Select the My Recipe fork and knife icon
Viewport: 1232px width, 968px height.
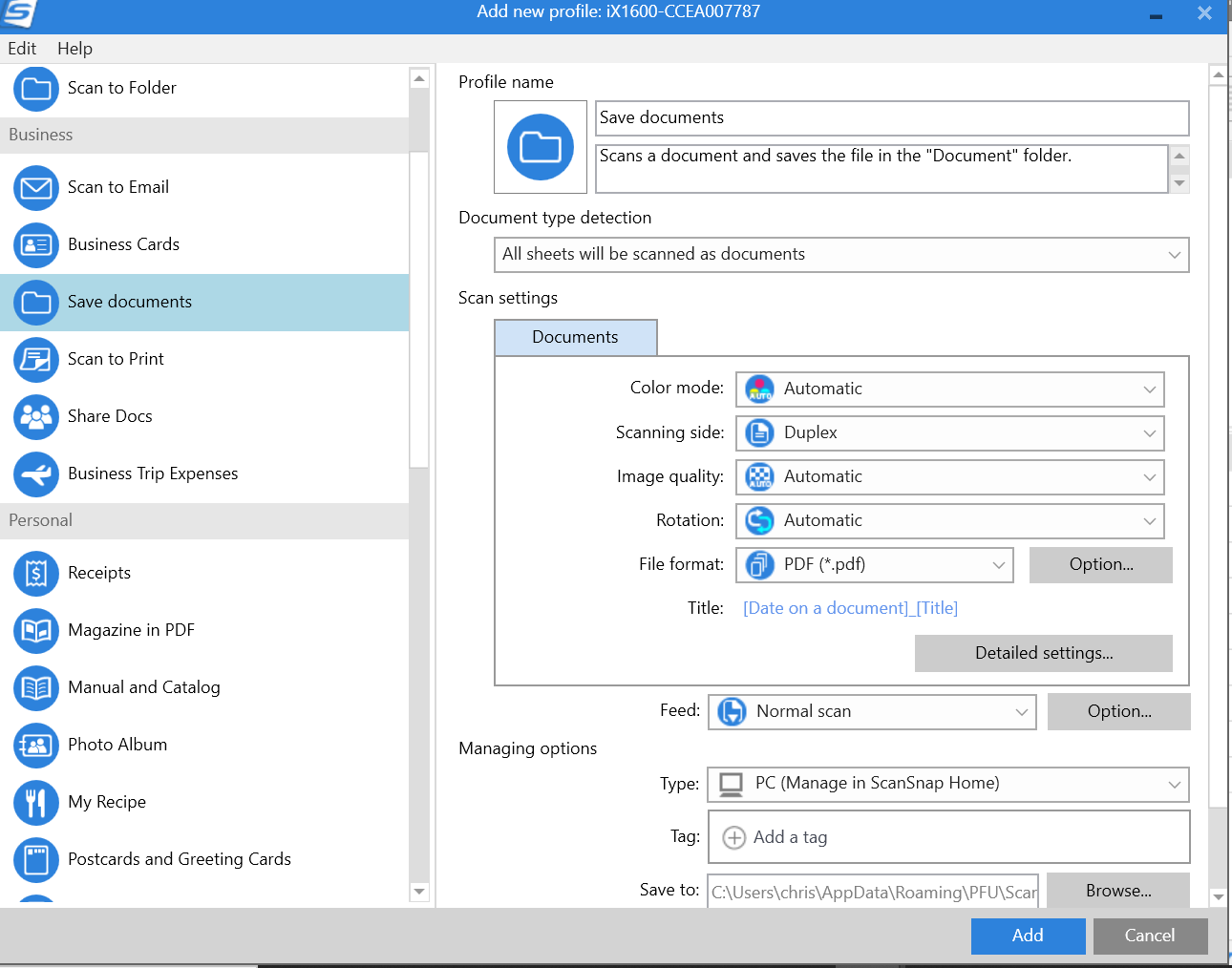click(36, 803)
